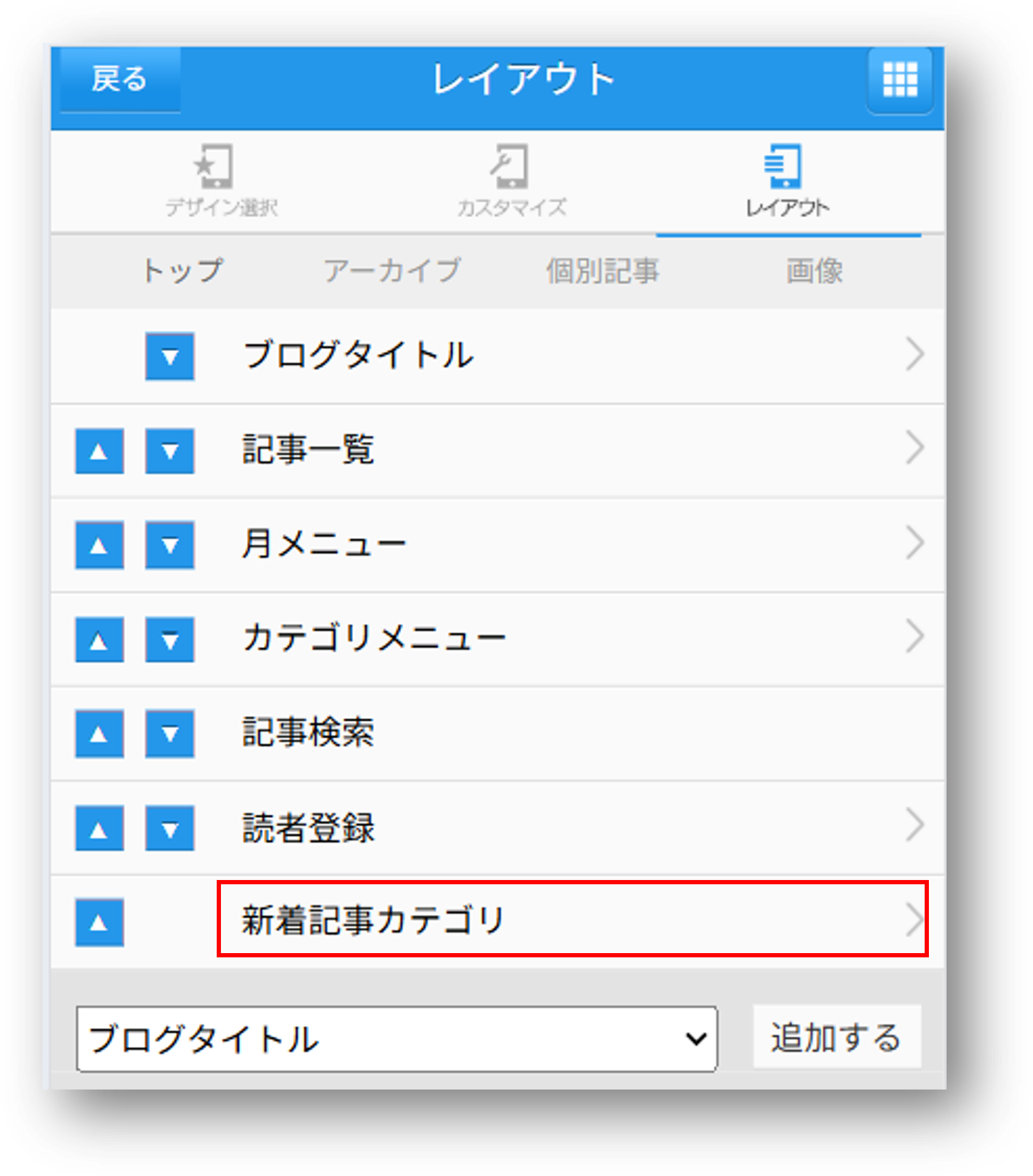The width and height of the screenshot is (1033, 1176).
Task: Select the 記事検索 list row text
Action: click(x=308, y=732)
